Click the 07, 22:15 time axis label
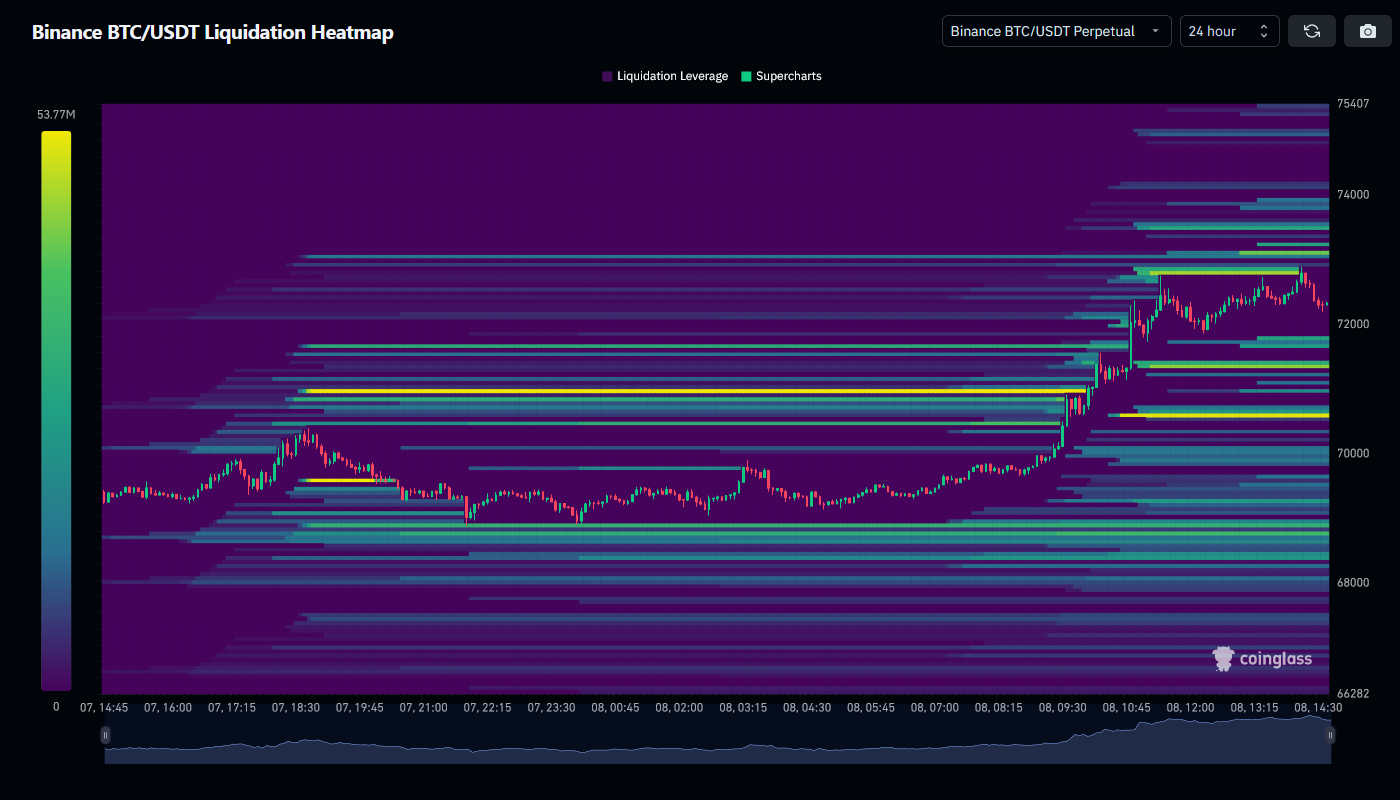The width and height of the screenshot is (1400, 800). click(x=487, y=707)
